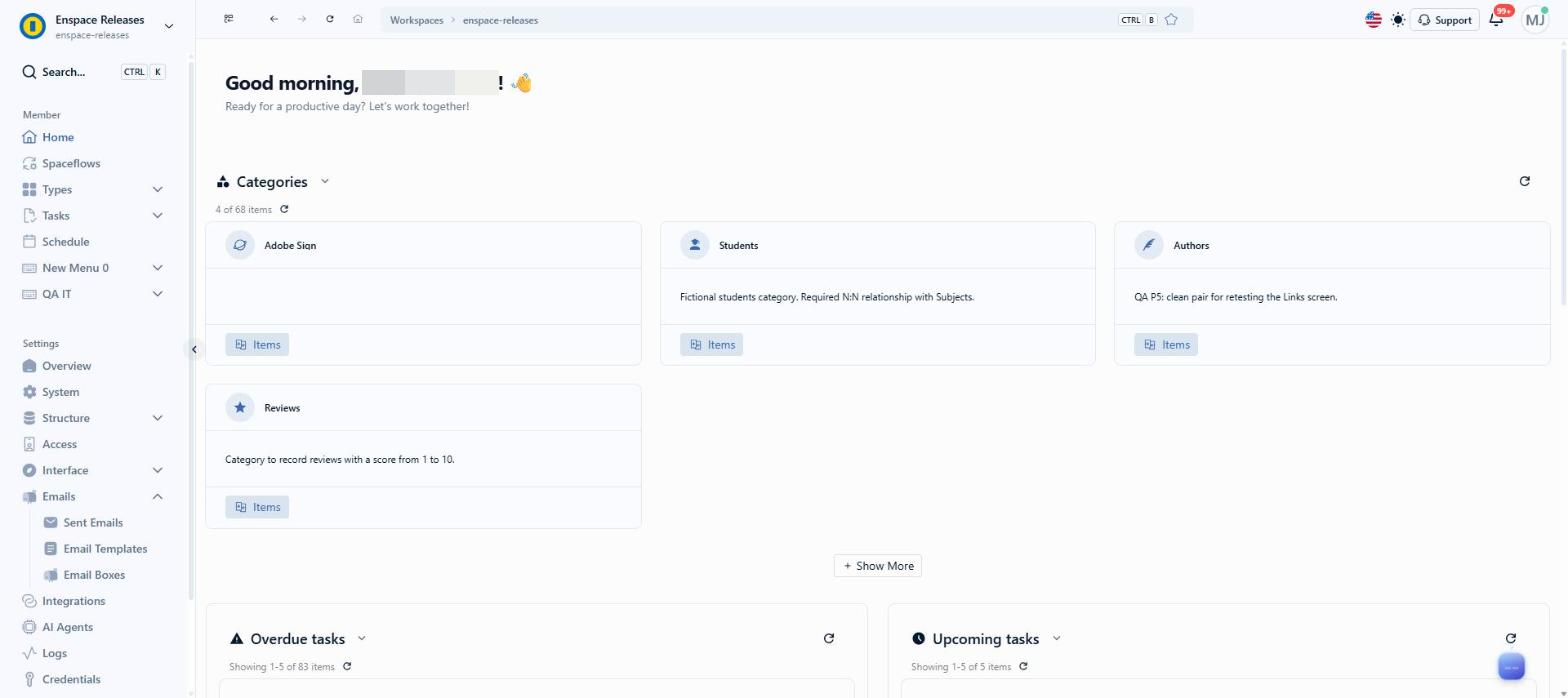Expand the QA IT chevron
Viewport: 1568px width, 698px height.
point(157,293)
